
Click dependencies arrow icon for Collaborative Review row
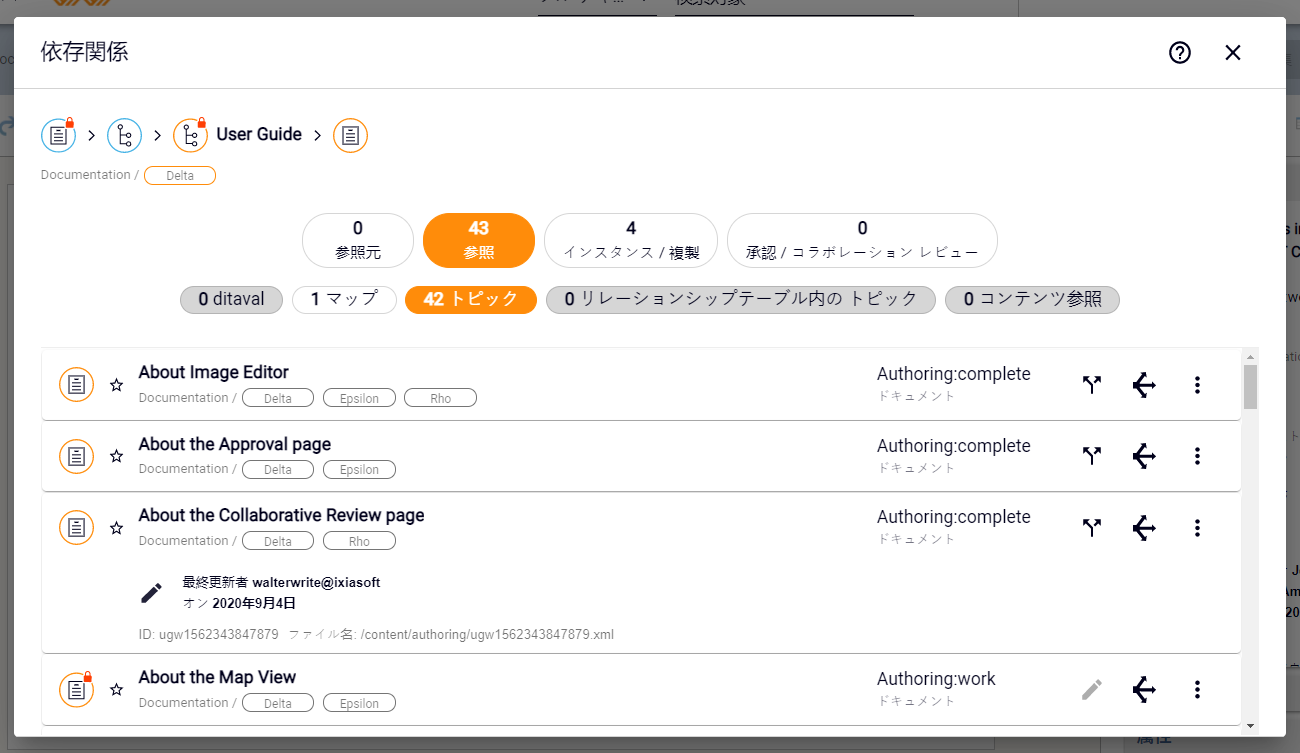point(1144,528)
